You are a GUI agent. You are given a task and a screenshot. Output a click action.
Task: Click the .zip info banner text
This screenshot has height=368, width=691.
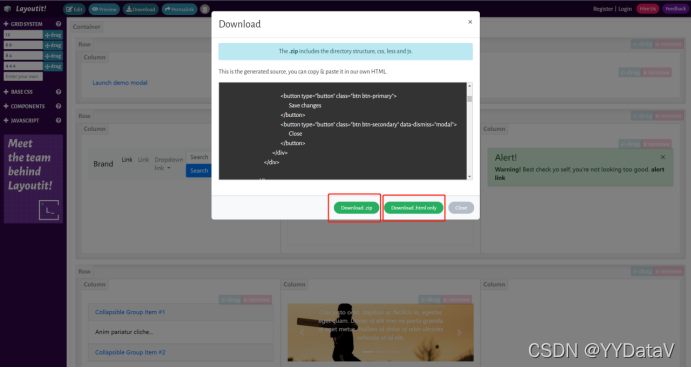(346, 52)
